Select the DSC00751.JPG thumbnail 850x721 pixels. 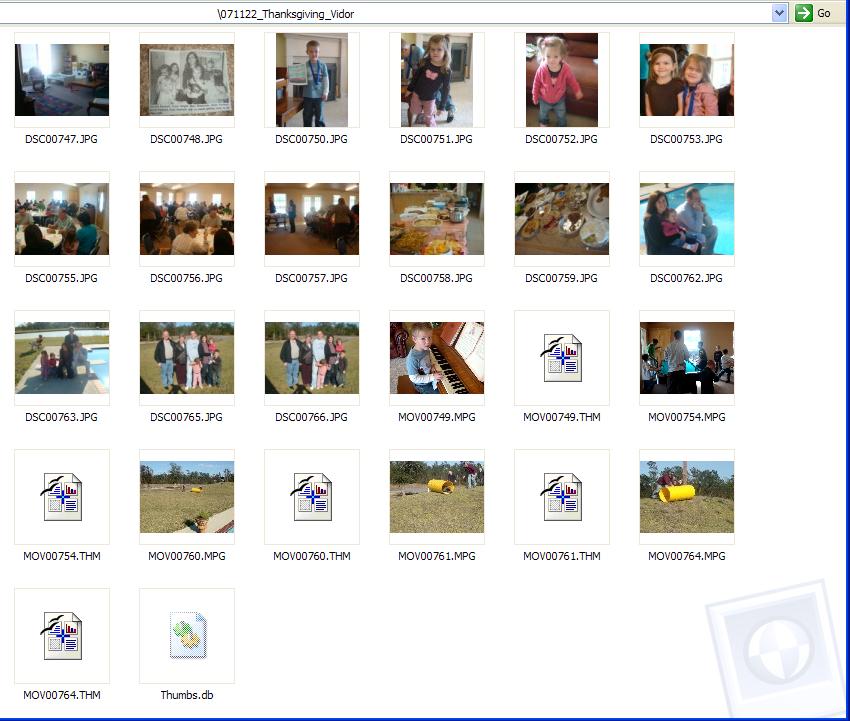(437, 80)
